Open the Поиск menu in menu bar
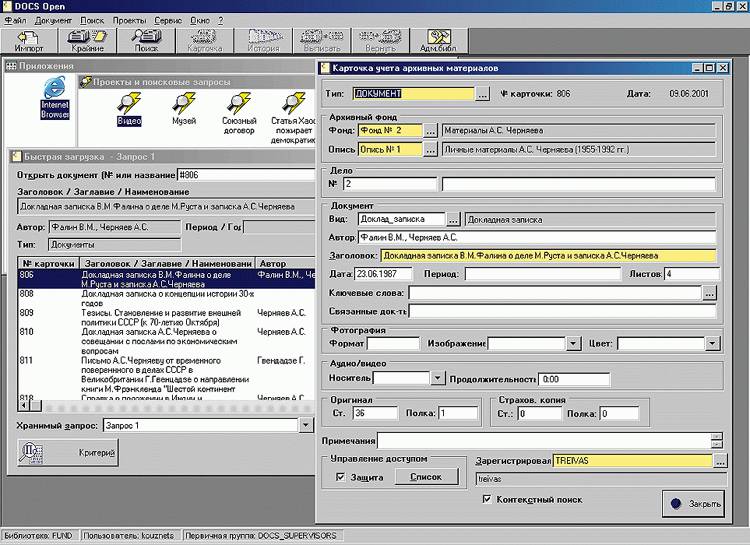 click(92, 21)
